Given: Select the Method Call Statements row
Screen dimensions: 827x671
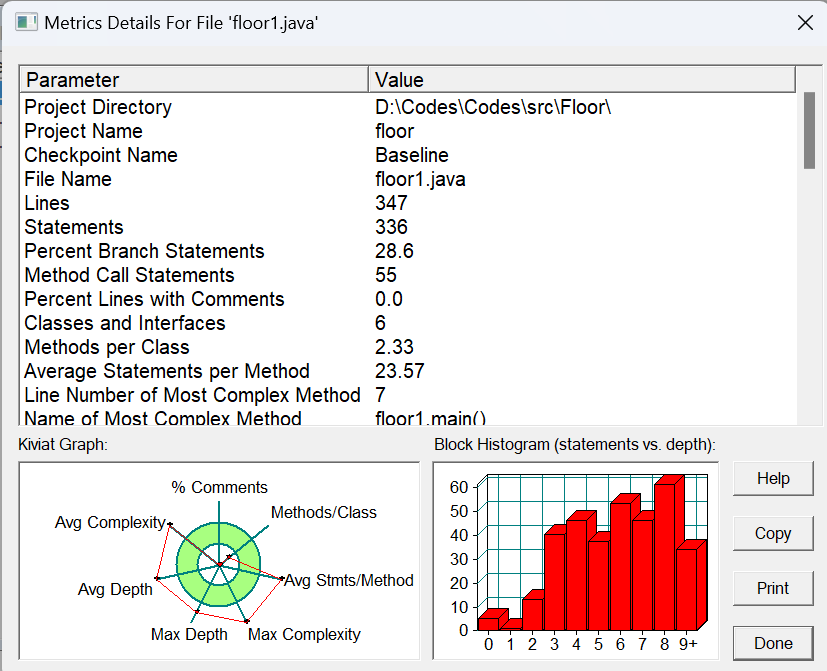Looking at the screenshot, I should (x=408, y=275).
